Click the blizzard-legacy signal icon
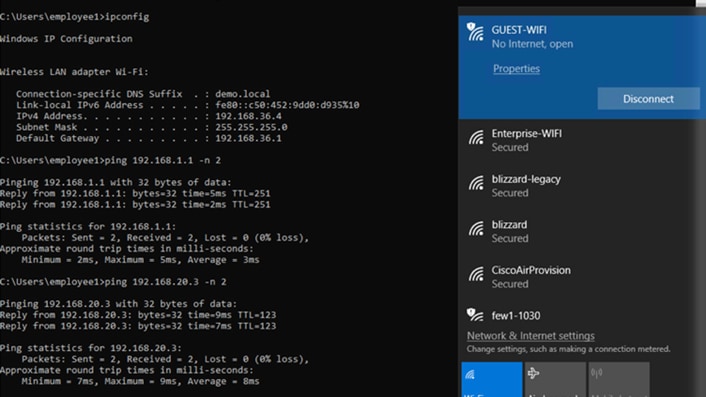This screenshot has width=706, height=397. [x=476, y=182]
